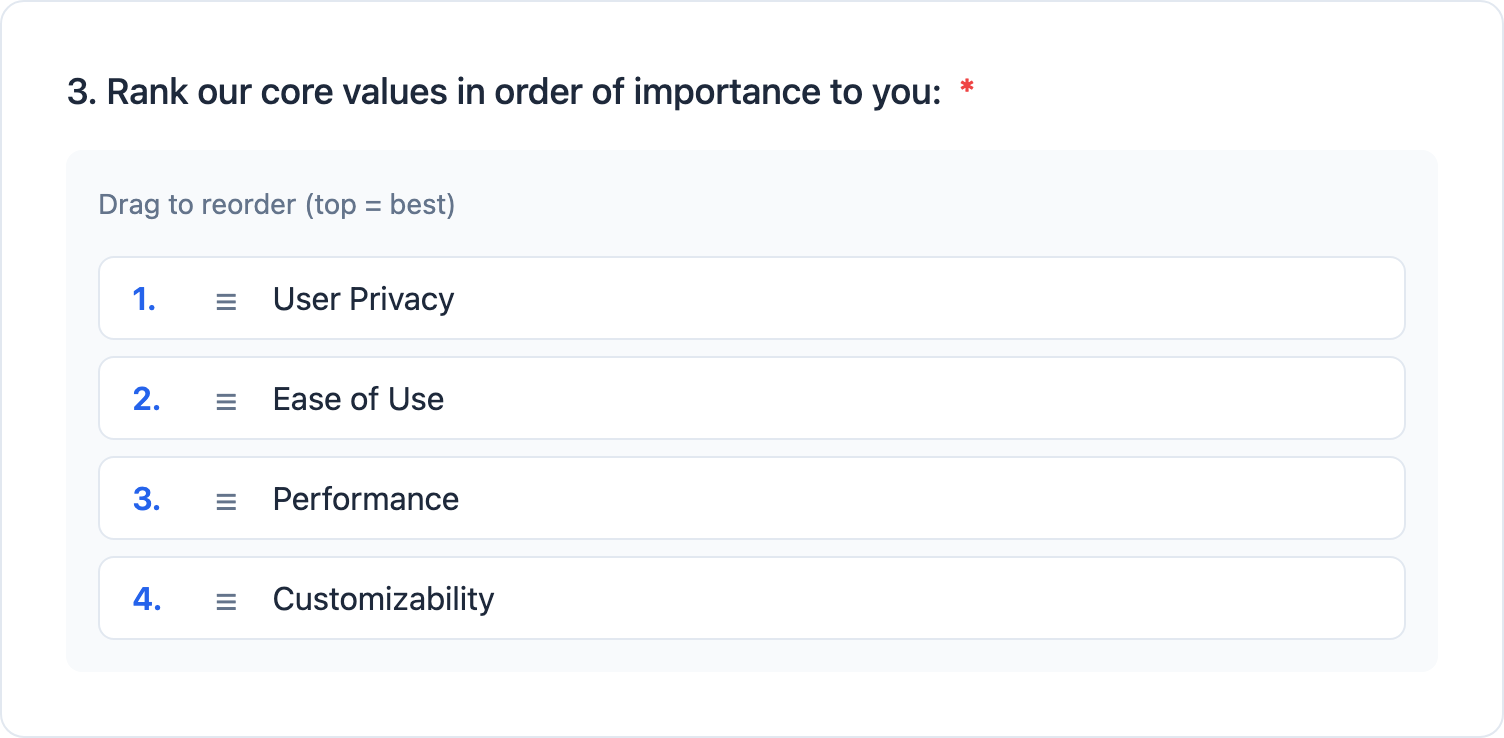
Task: Click the 'Drag to reorder' instruction text
Action: point(276,204)
